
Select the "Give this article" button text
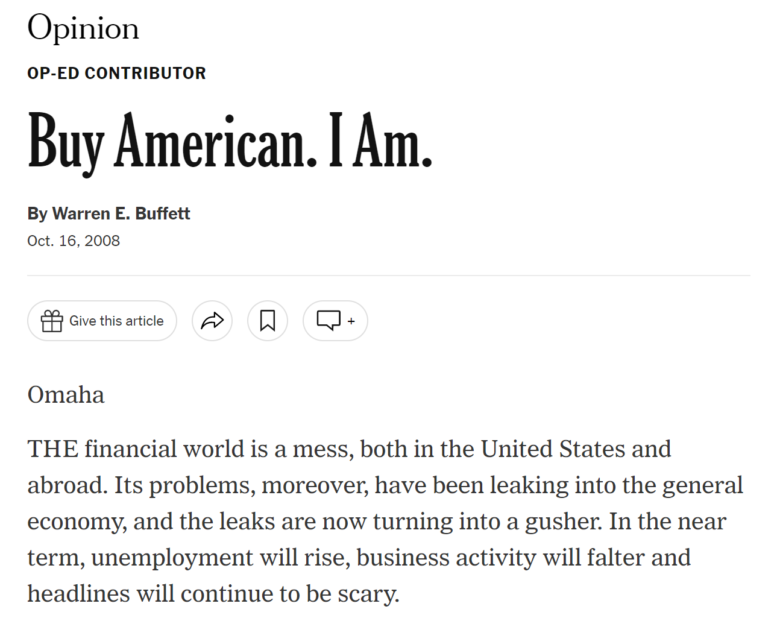tap(116, 321)
